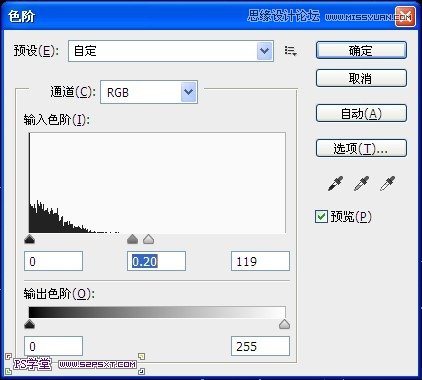
Task: Click the input white point slider
Action: (148, 239)
